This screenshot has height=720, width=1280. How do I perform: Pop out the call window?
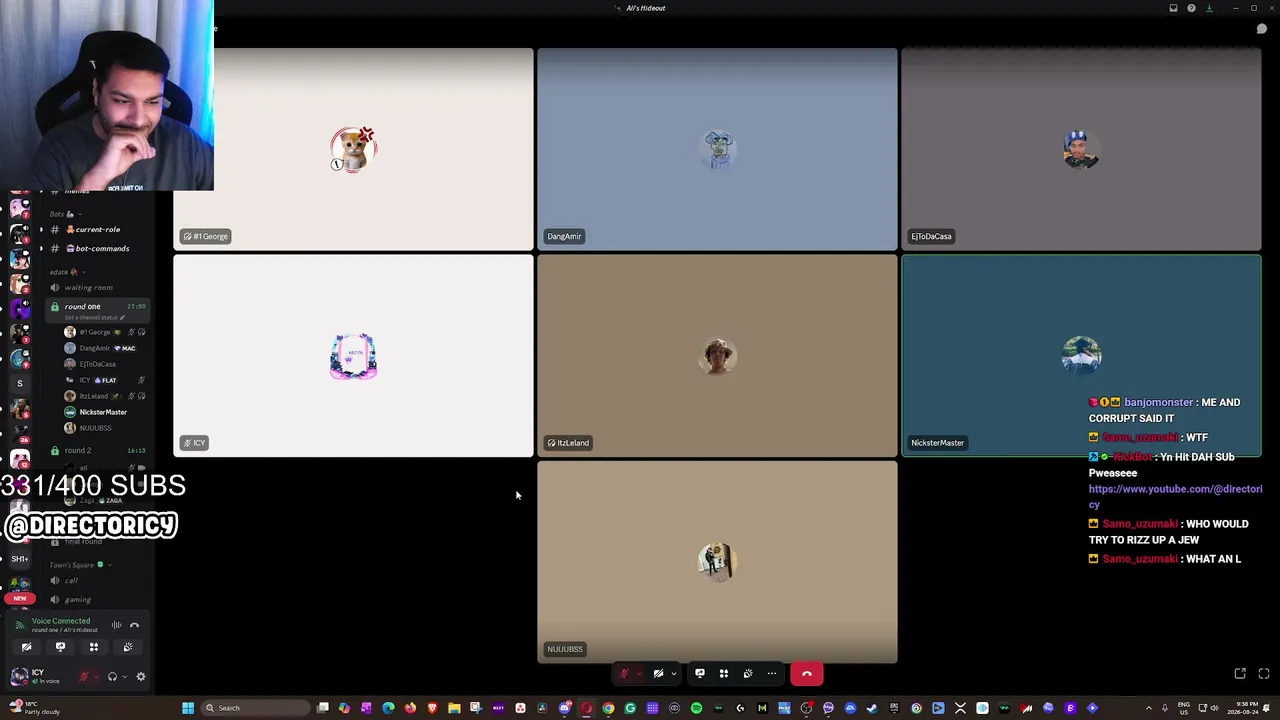pyautogui.click(x=1240, y=674)
